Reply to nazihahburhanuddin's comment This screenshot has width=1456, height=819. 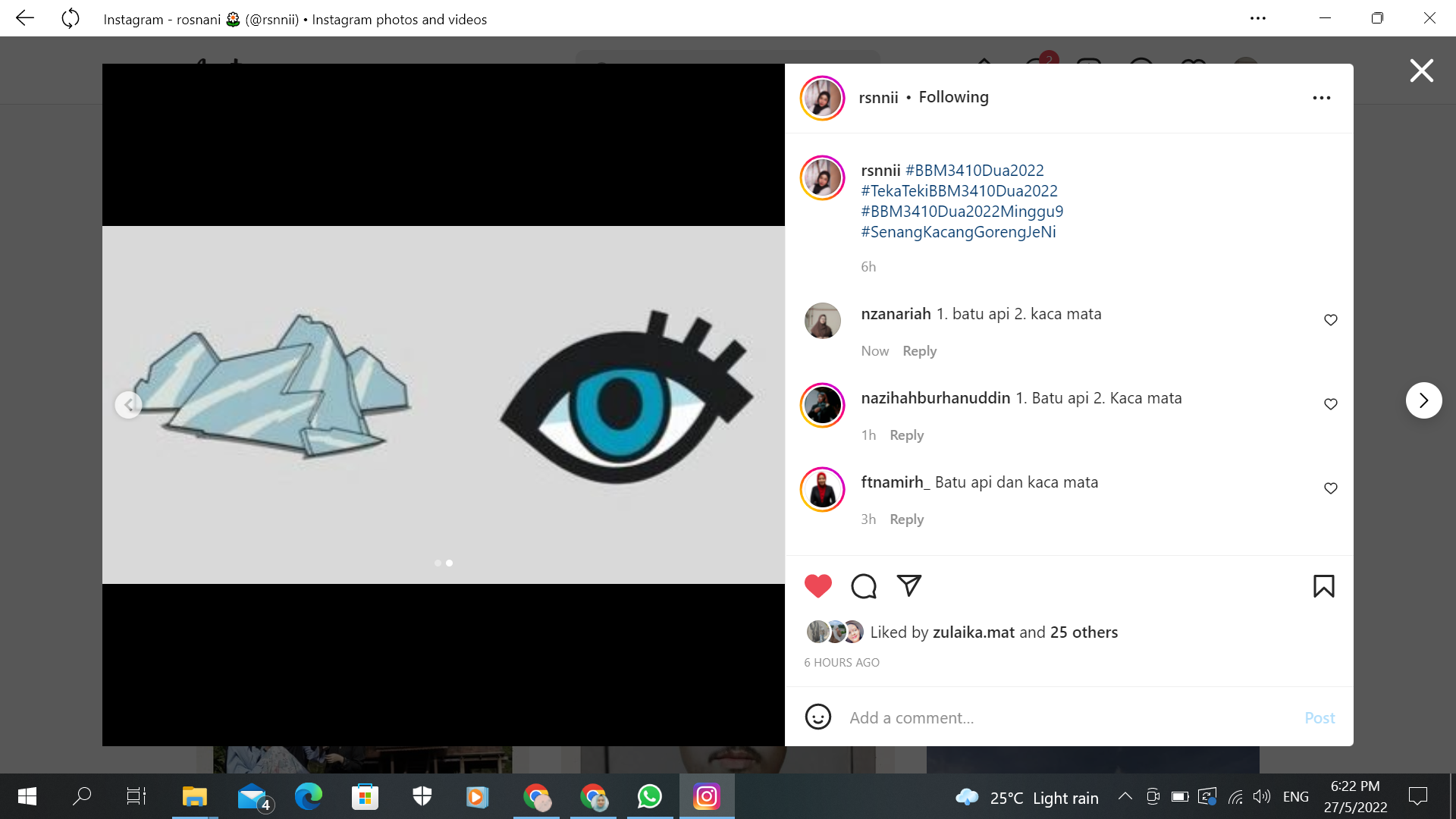[906, 435]
